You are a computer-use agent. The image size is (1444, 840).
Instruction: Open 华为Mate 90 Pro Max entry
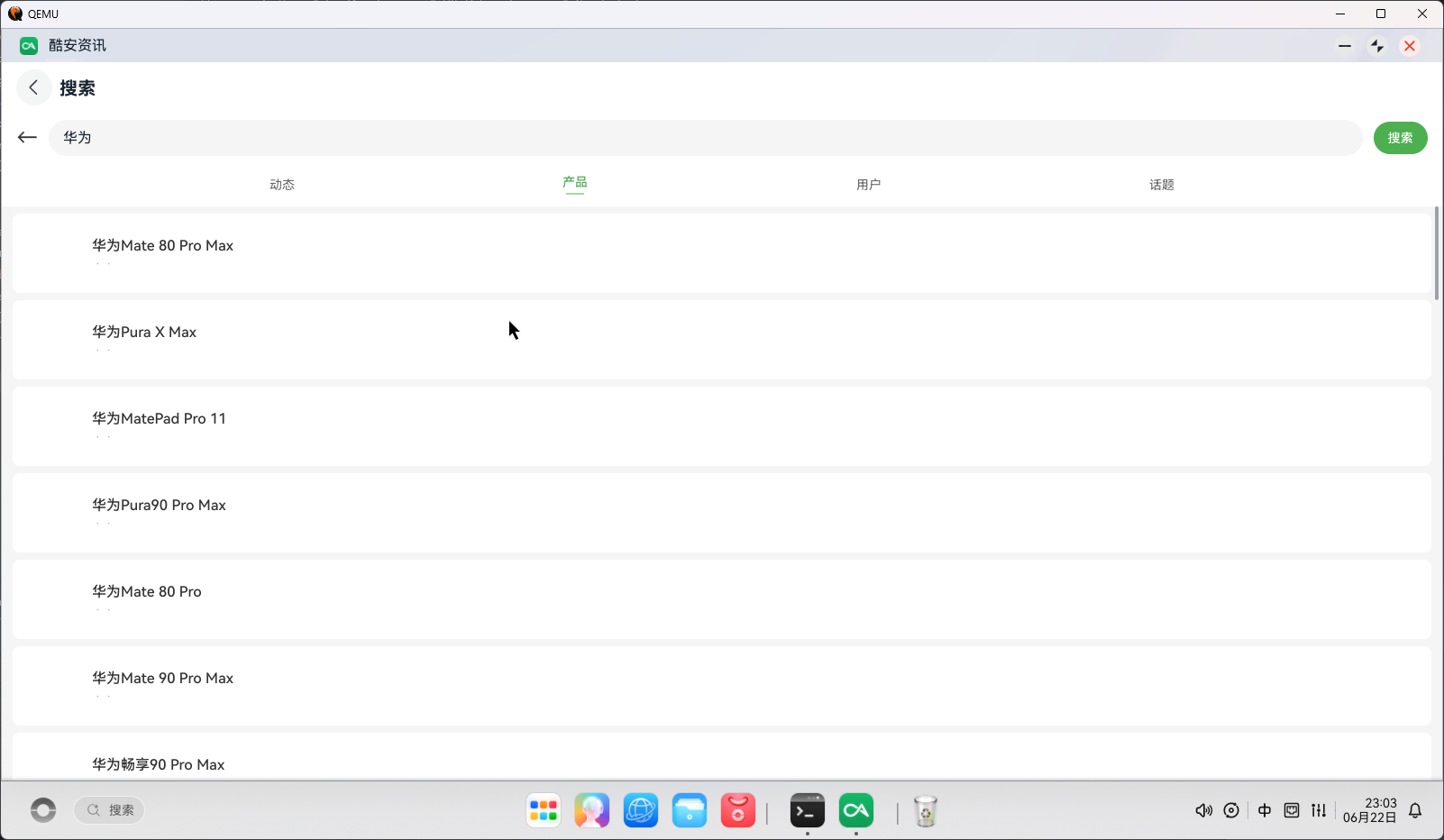722,686
